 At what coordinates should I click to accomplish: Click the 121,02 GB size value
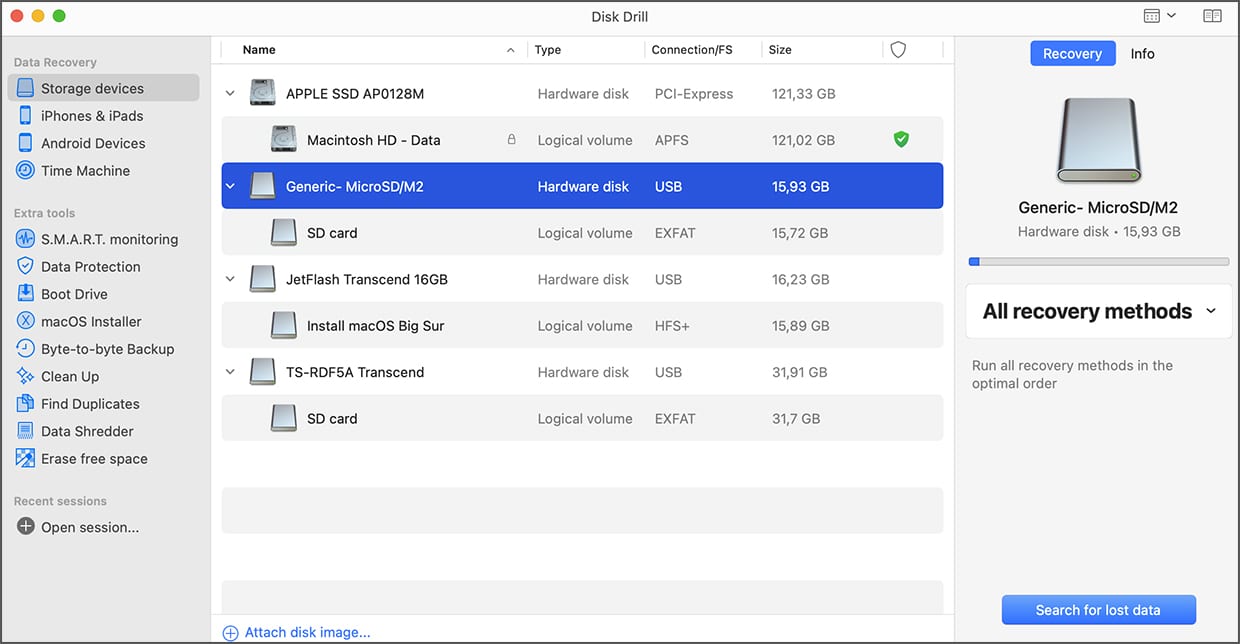point(803,140)
